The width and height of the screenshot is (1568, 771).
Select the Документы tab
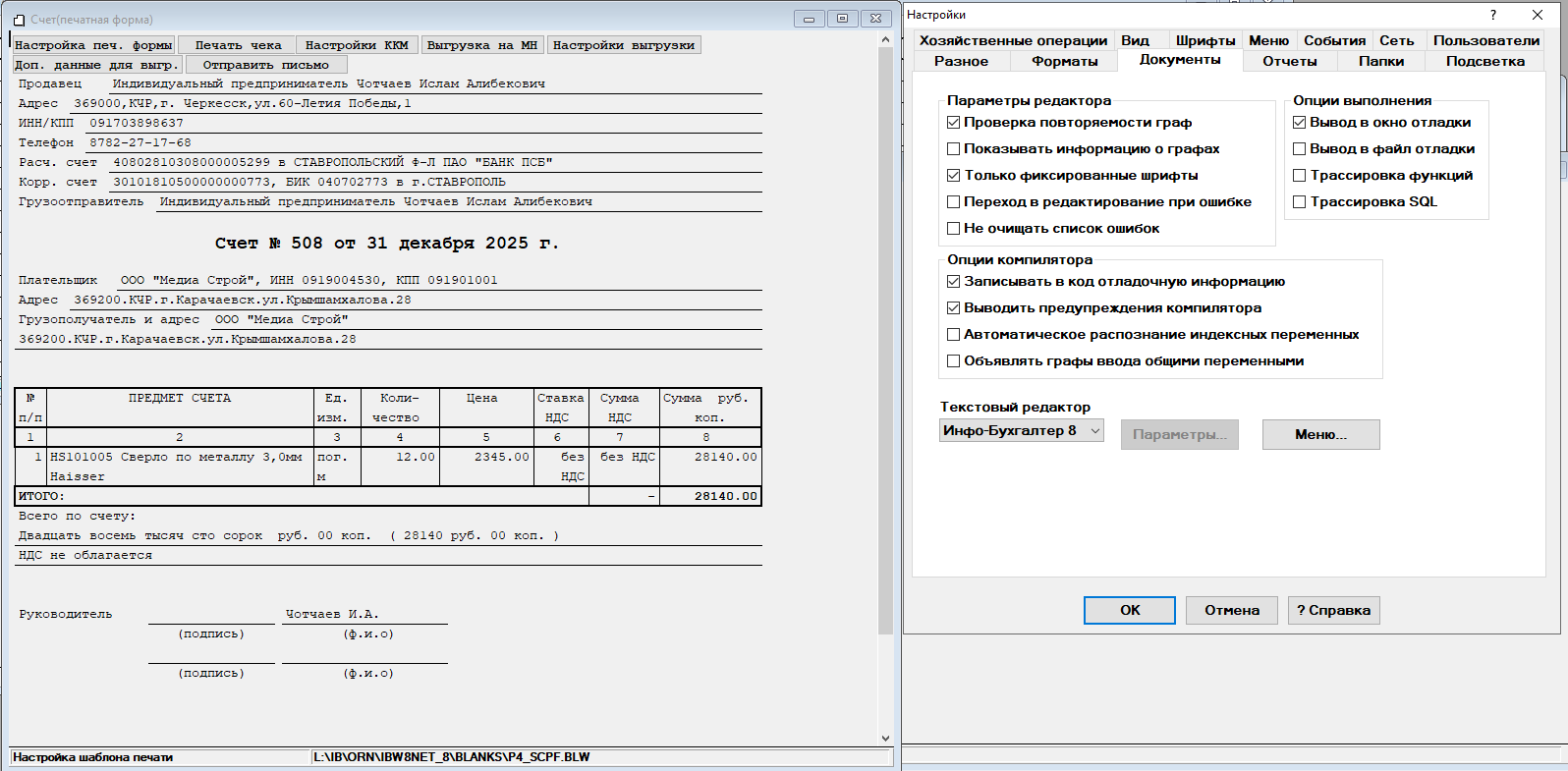click(x=1180, y=60)
